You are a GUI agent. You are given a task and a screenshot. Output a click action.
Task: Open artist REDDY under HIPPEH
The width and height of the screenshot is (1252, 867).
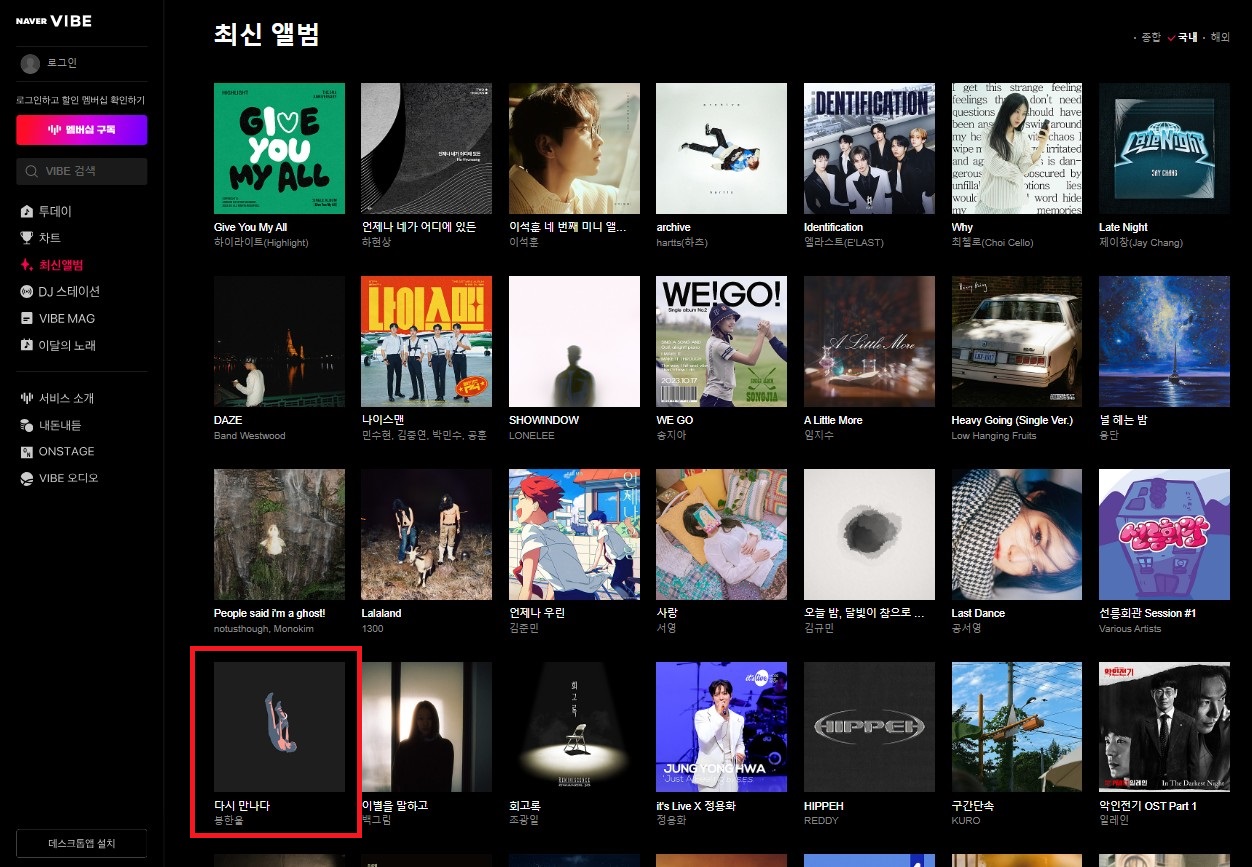click(821, 821)
